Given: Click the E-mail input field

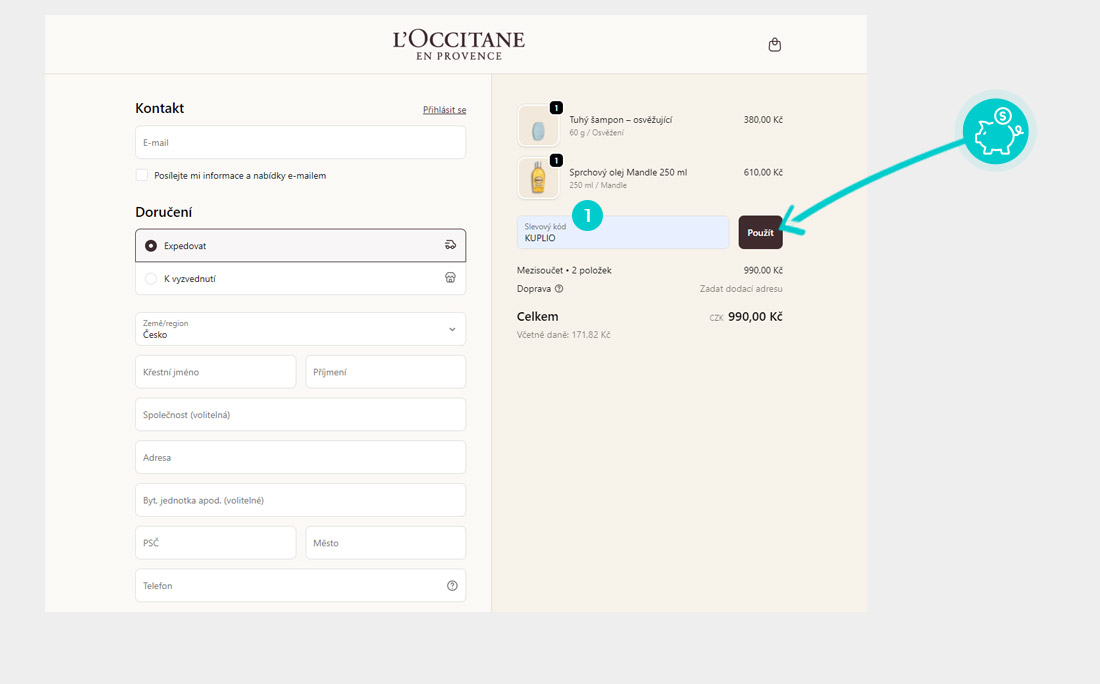Looking at the screenshot, I should [300, 142].
